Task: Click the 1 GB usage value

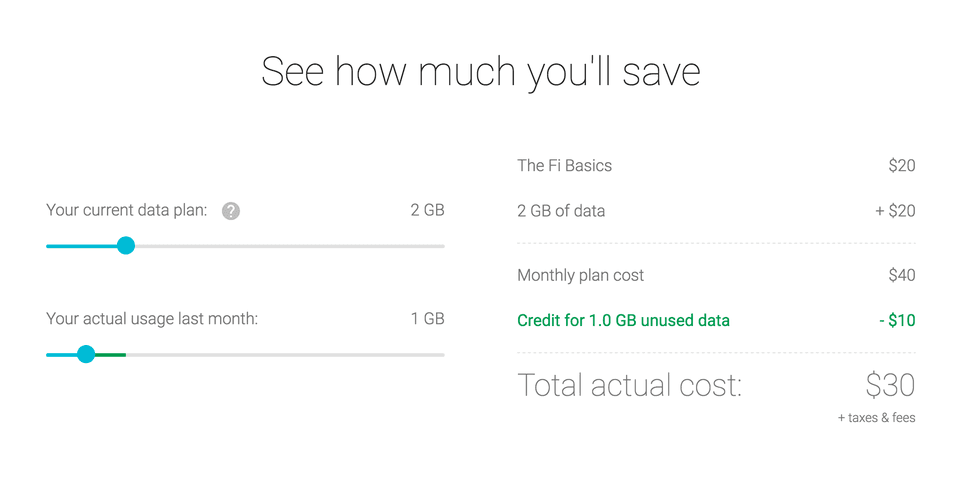Action: [x=427, y=319]
